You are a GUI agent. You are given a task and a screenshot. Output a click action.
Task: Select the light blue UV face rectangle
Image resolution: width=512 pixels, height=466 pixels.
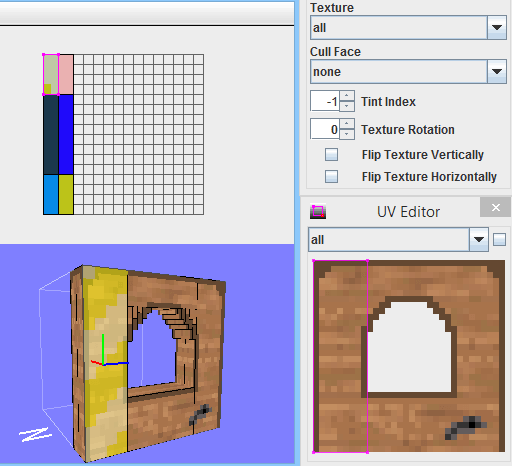click(51, 194)
